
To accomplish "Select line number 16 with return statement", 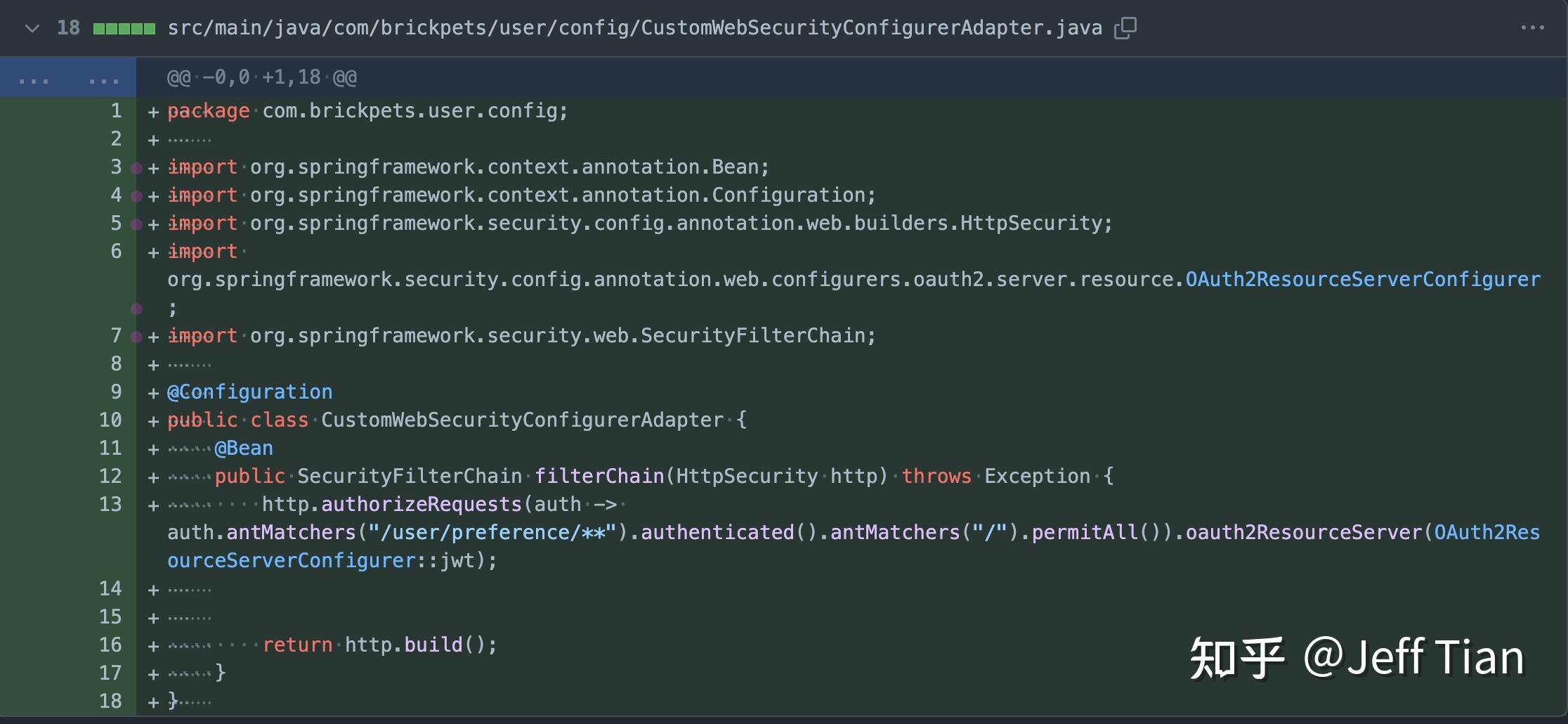I will pos(110,644).
